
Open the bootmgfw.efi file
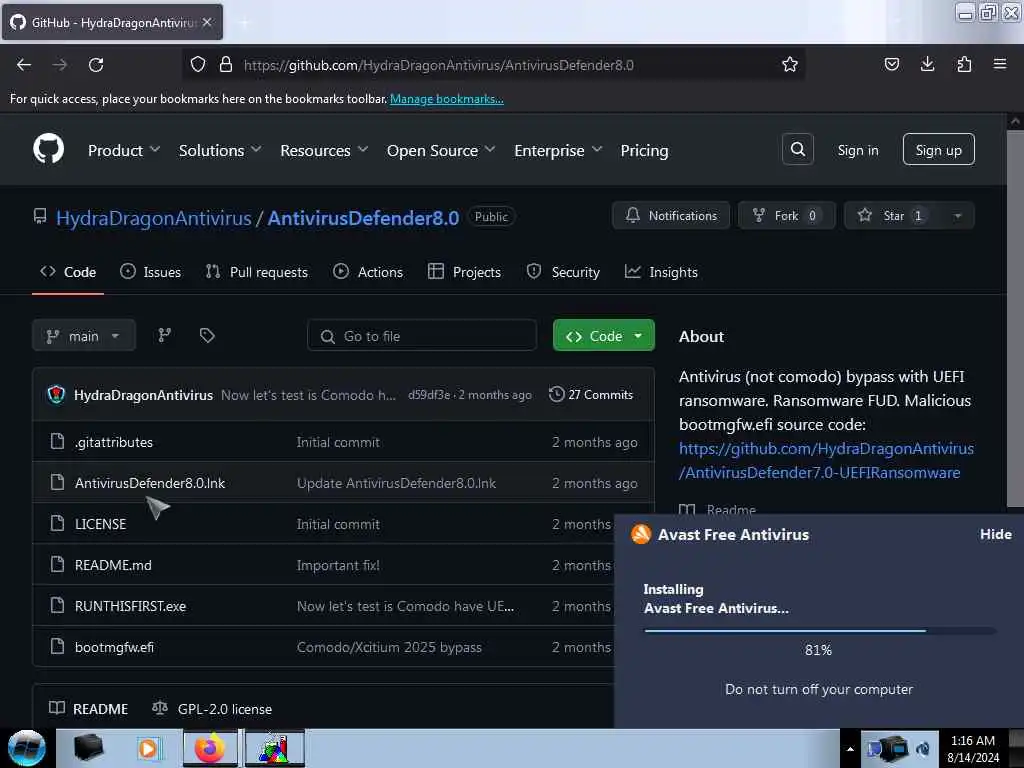(114, 647)
